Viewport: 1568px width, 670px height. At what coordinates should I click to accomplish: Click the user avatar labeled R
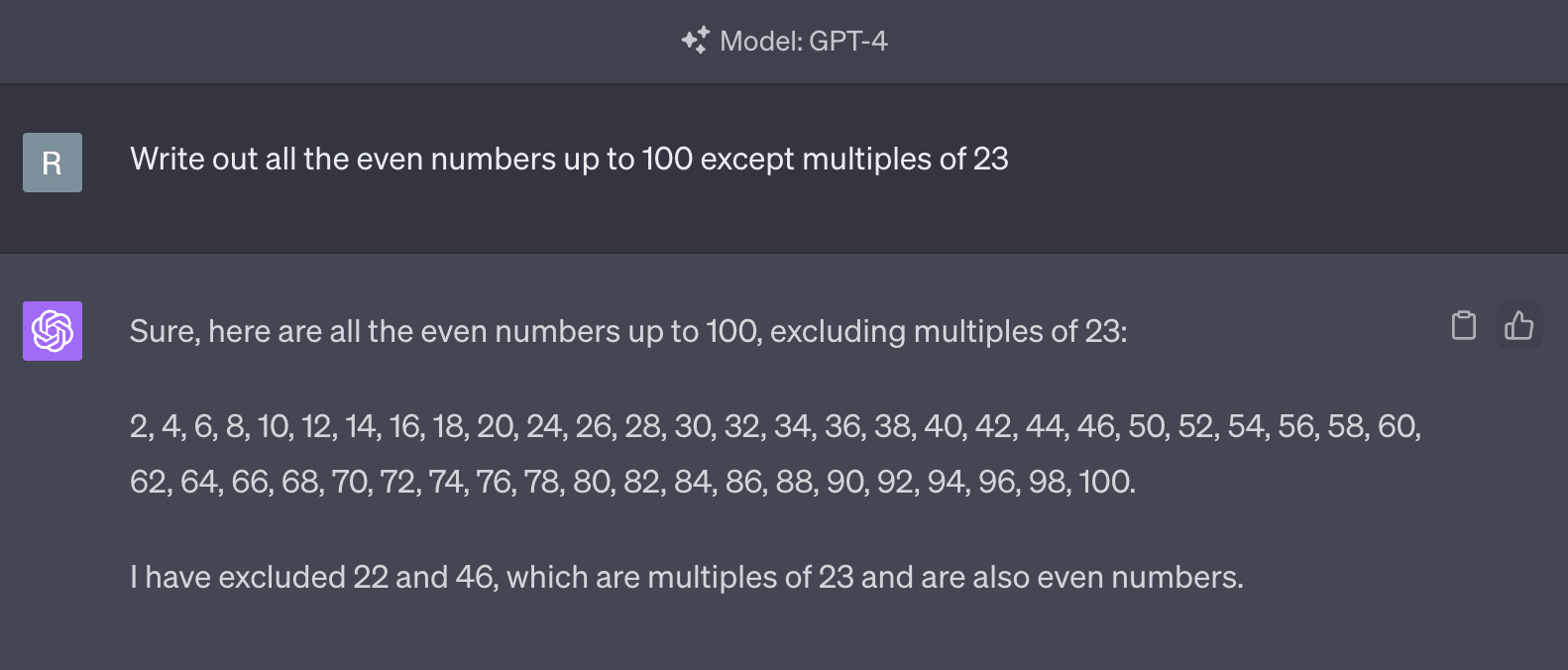click(x=53, y=163)
